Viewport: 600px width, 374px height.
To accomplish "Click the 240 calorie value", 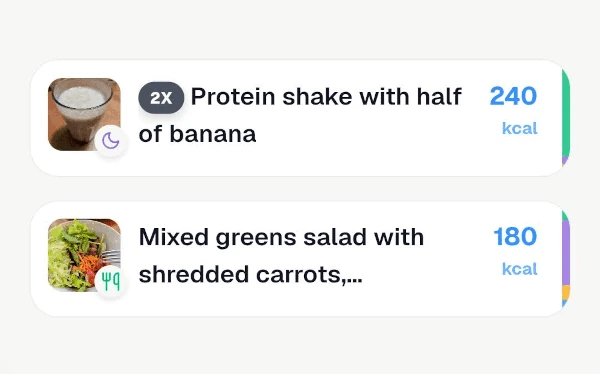I will pos(513,96).
